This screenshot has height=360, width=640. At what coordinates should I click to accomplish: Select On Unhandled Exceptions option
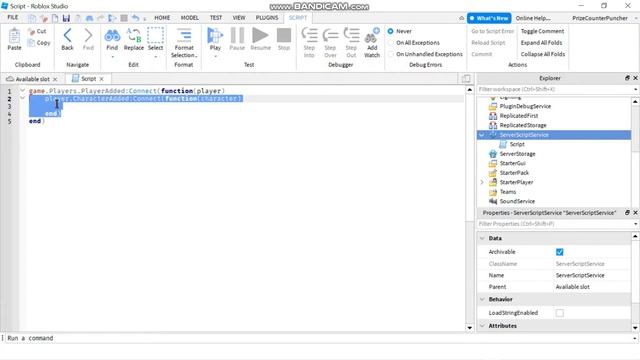(391, 54)
